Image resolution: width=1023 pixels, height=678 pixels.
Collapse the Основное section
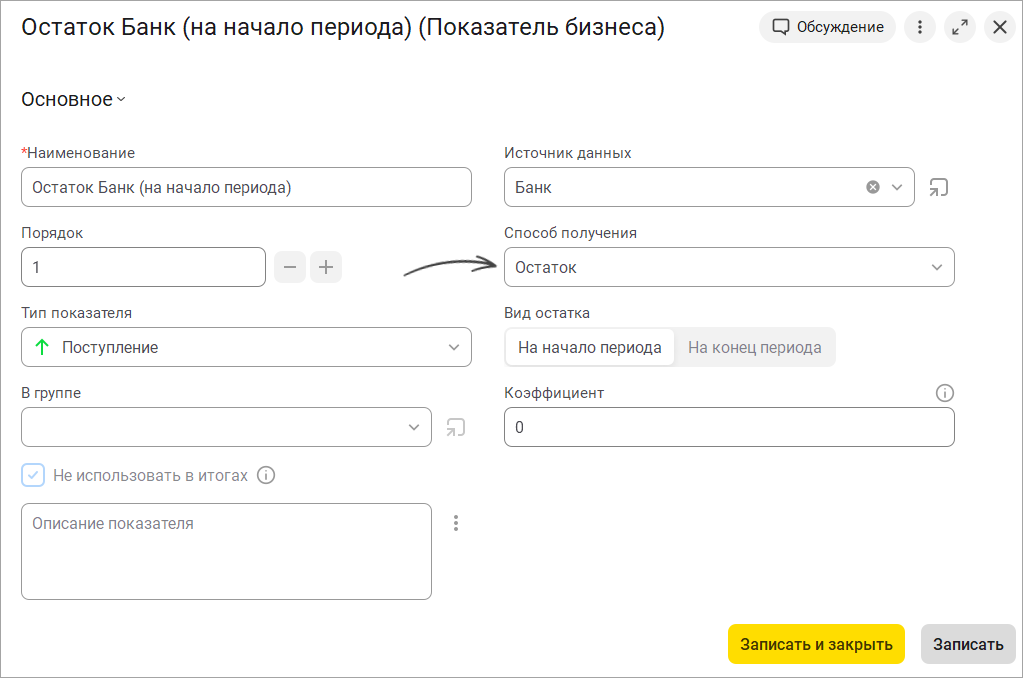pyautogui.click(x=73, y=99)
